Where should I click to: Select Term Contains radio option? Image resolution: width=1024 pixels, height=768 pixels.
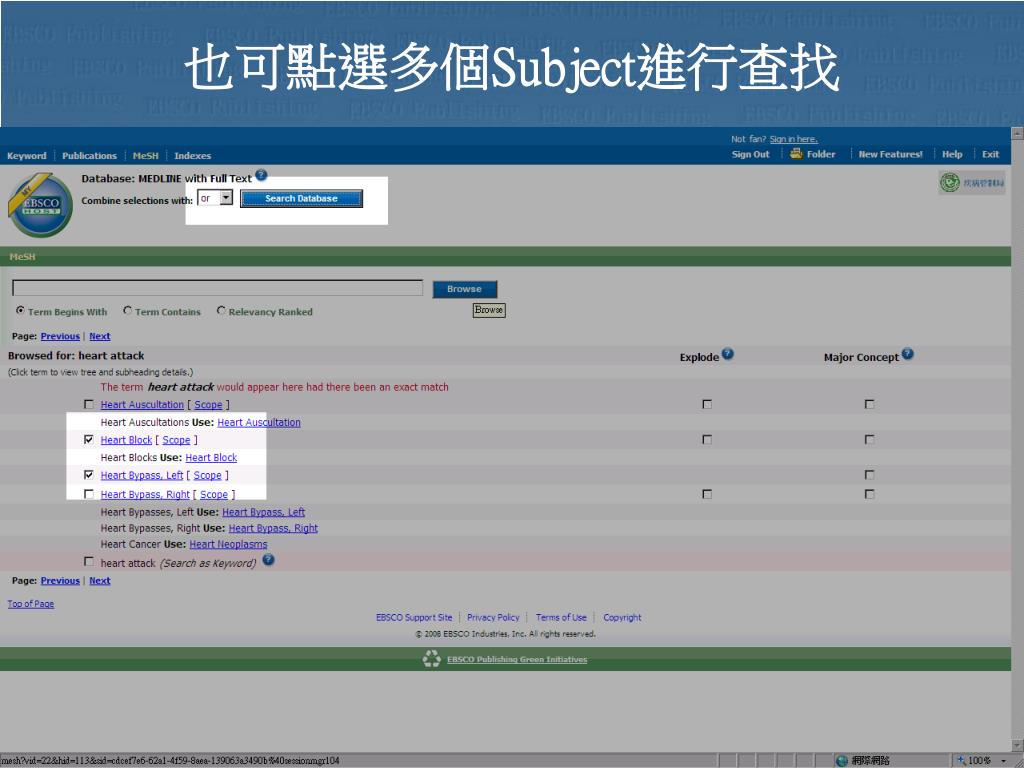coord(127,311)
